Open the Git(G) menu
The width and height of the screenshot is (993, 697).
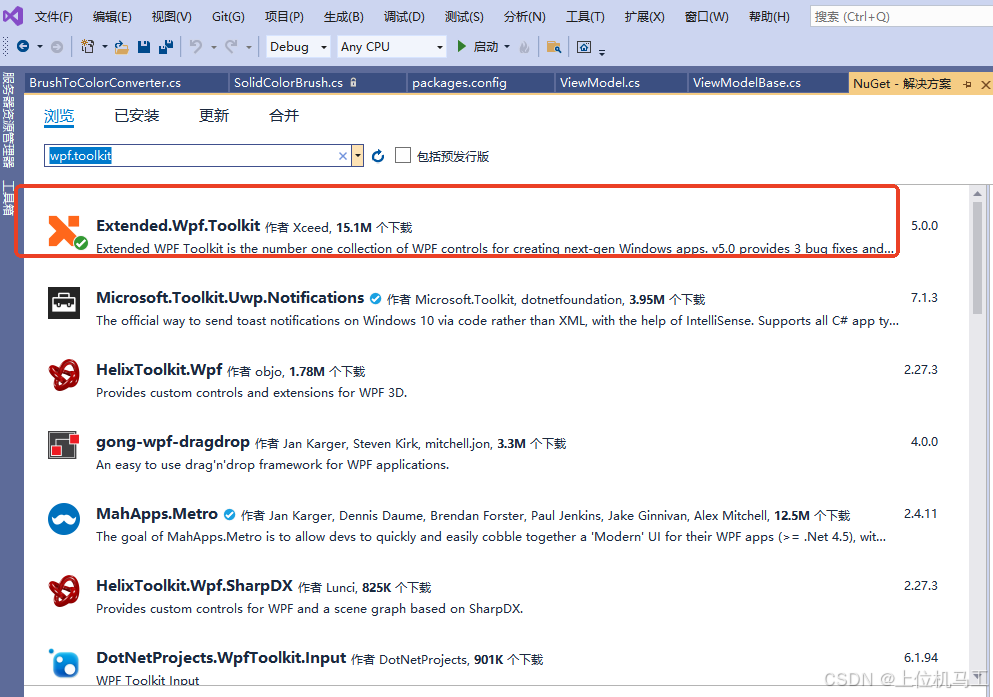click(228, 16)
